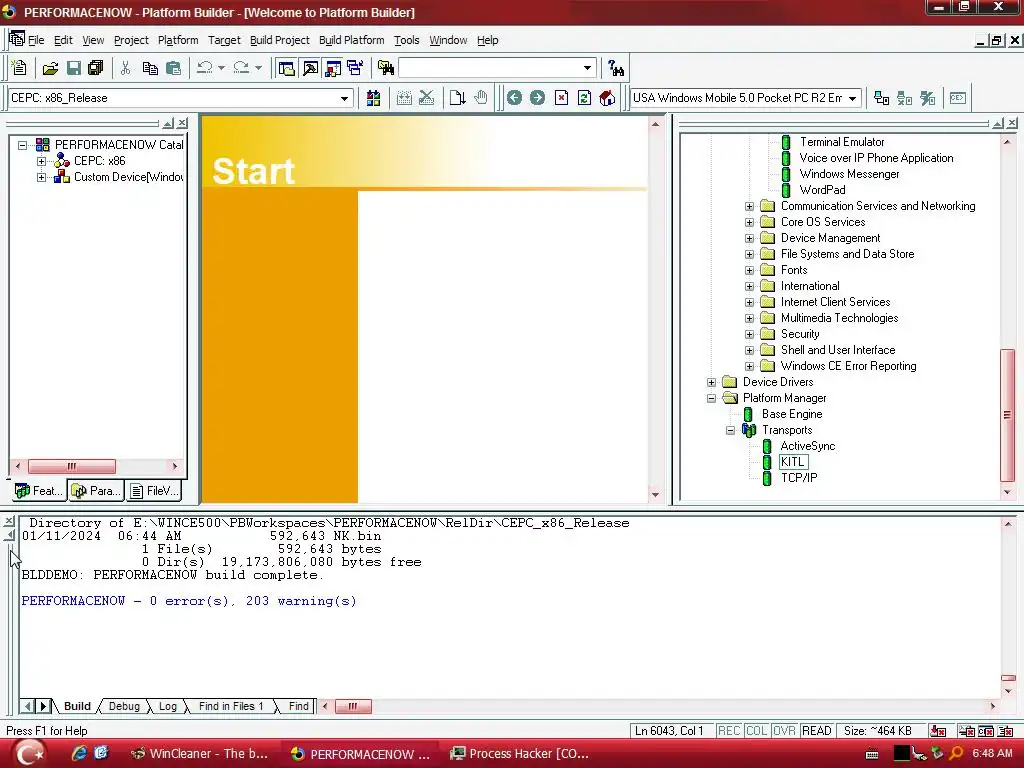Open the Target menu
The width and height of the screenshot is (1024, 768).
[224, 40]
